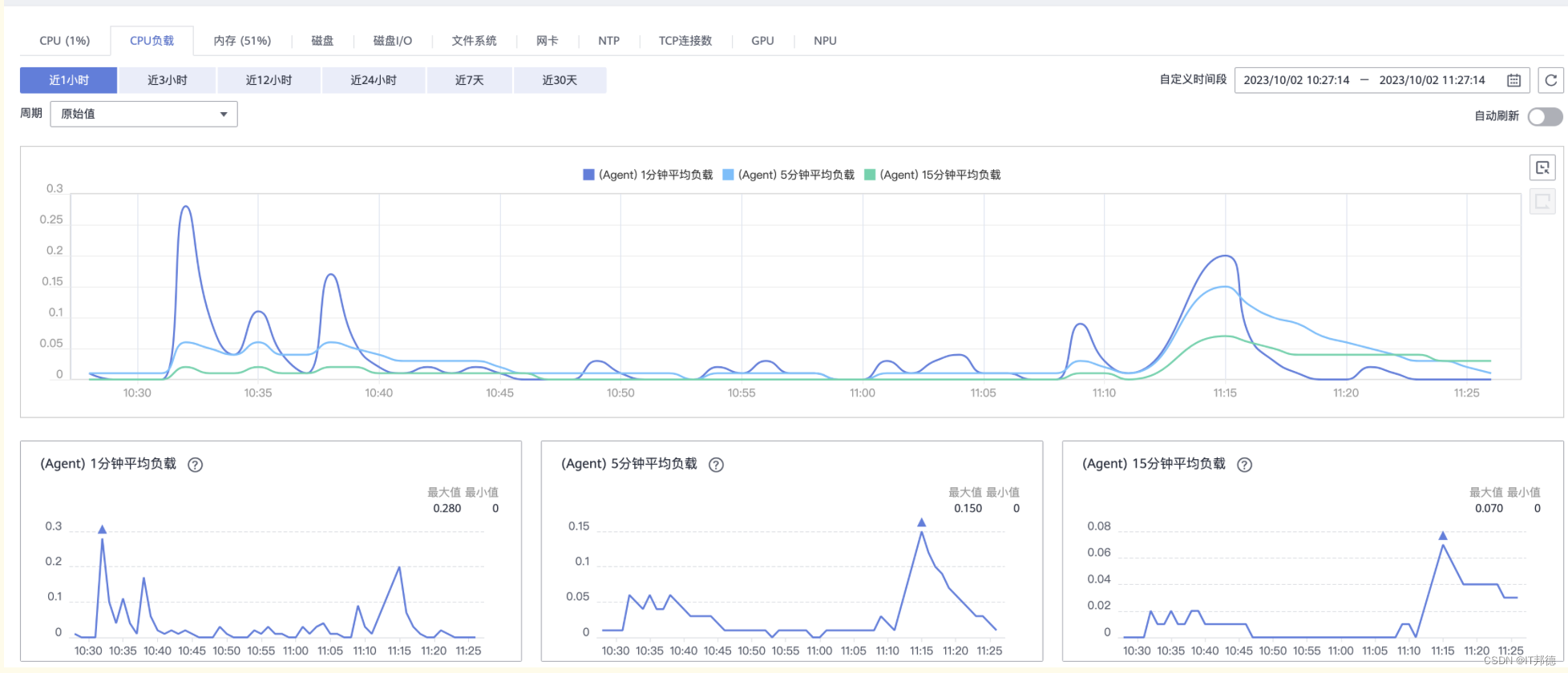1568x673 pixels.
Task: Open the 网卡 tab
Action: [547, 41]
